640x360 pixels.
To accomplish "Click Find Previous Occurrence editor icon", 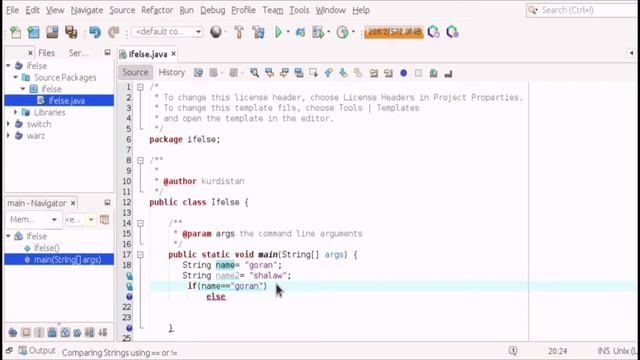I will pyautogui.click(x=269, y=73).
